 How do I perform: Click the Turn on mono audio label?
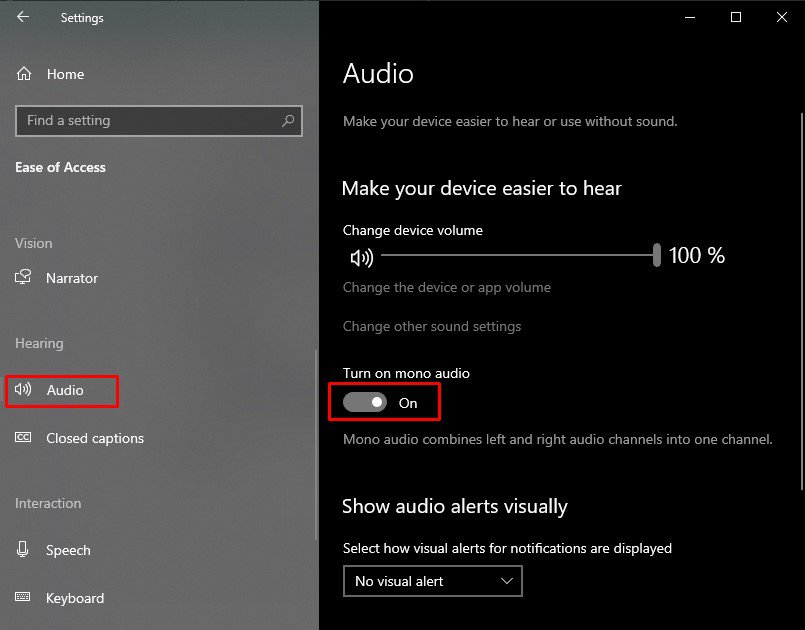click(x=406, y=373)
